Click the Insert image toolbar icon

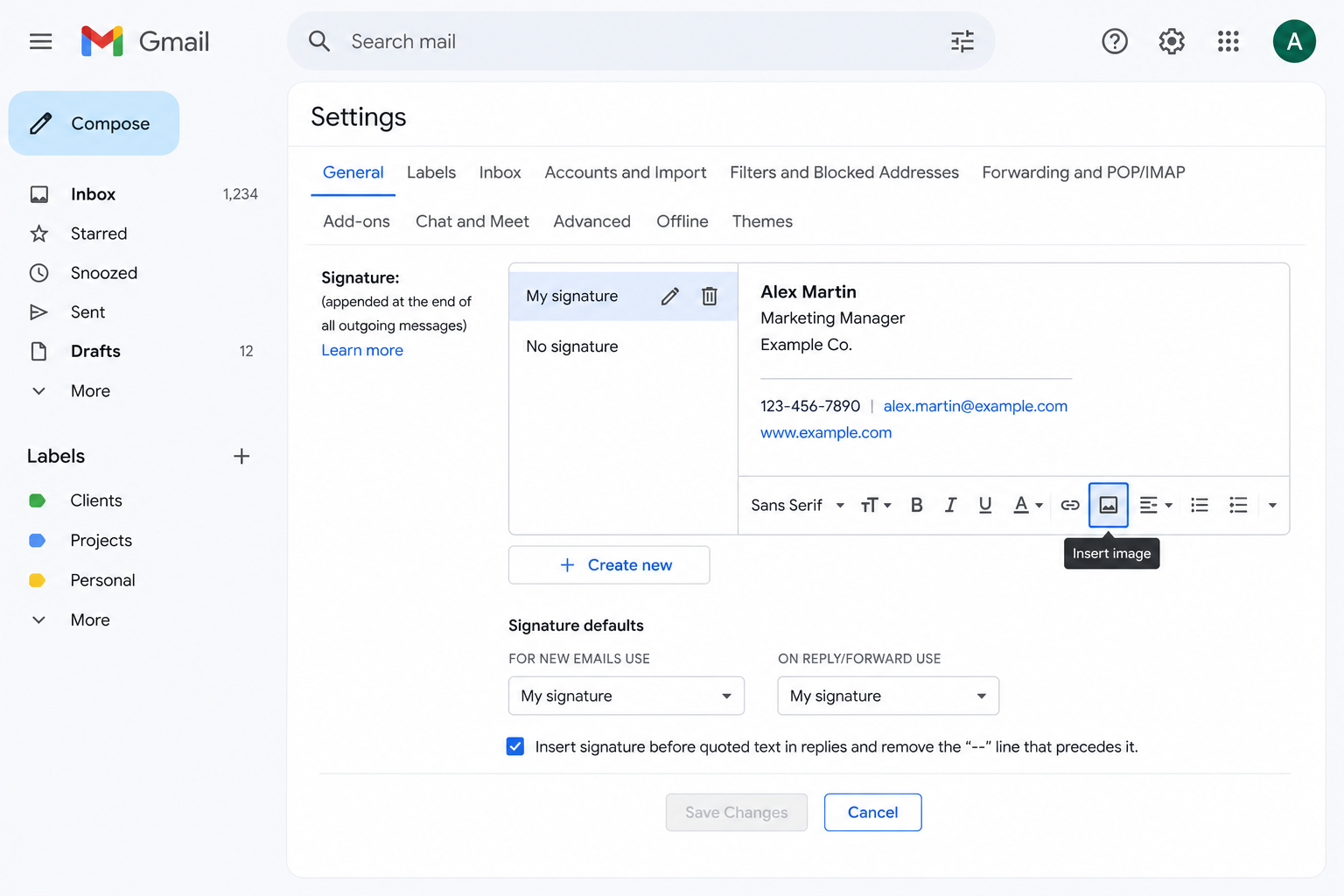tap(1109, 505)
